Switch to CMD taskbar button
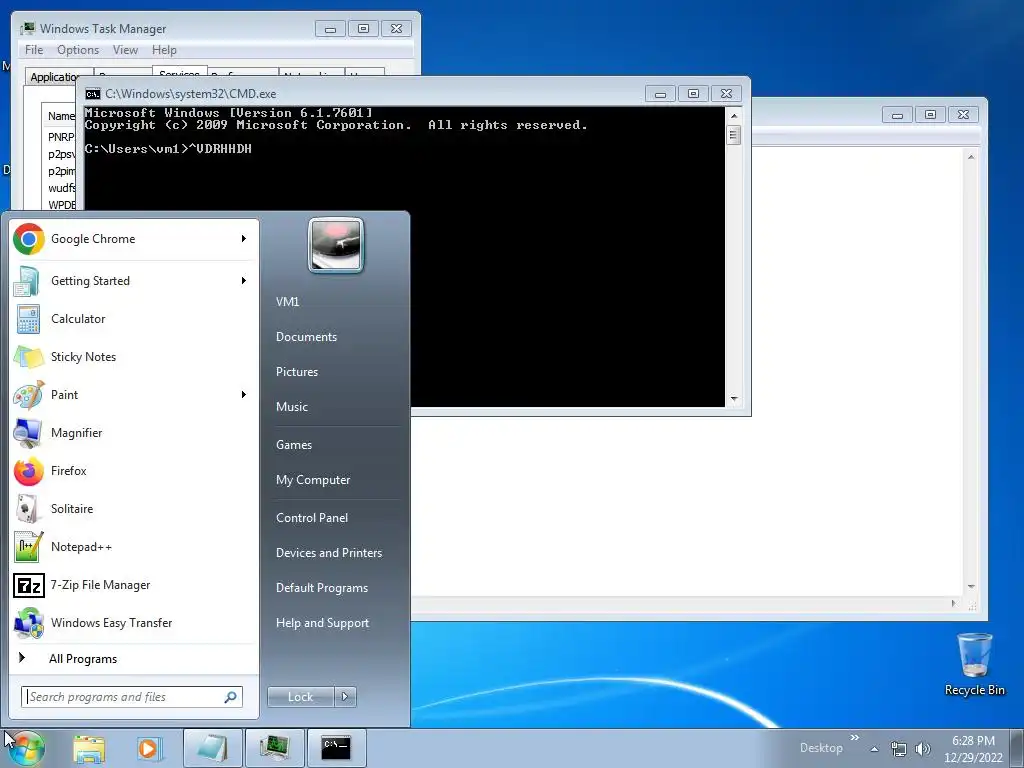Screen dimensions: 1024x768 click(336, 748)
